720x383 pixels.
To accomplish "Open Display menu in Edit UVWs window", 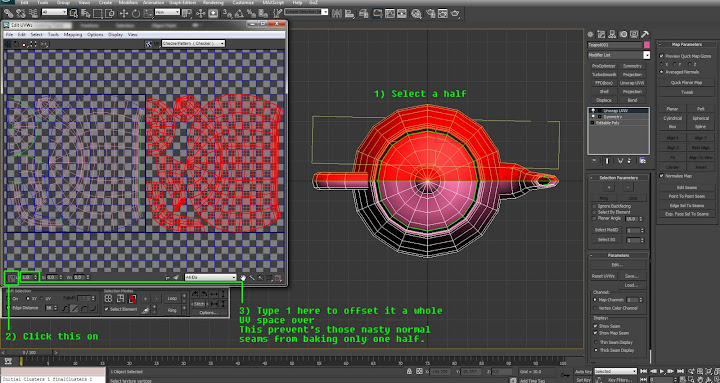I will click(x=115, y=34).
